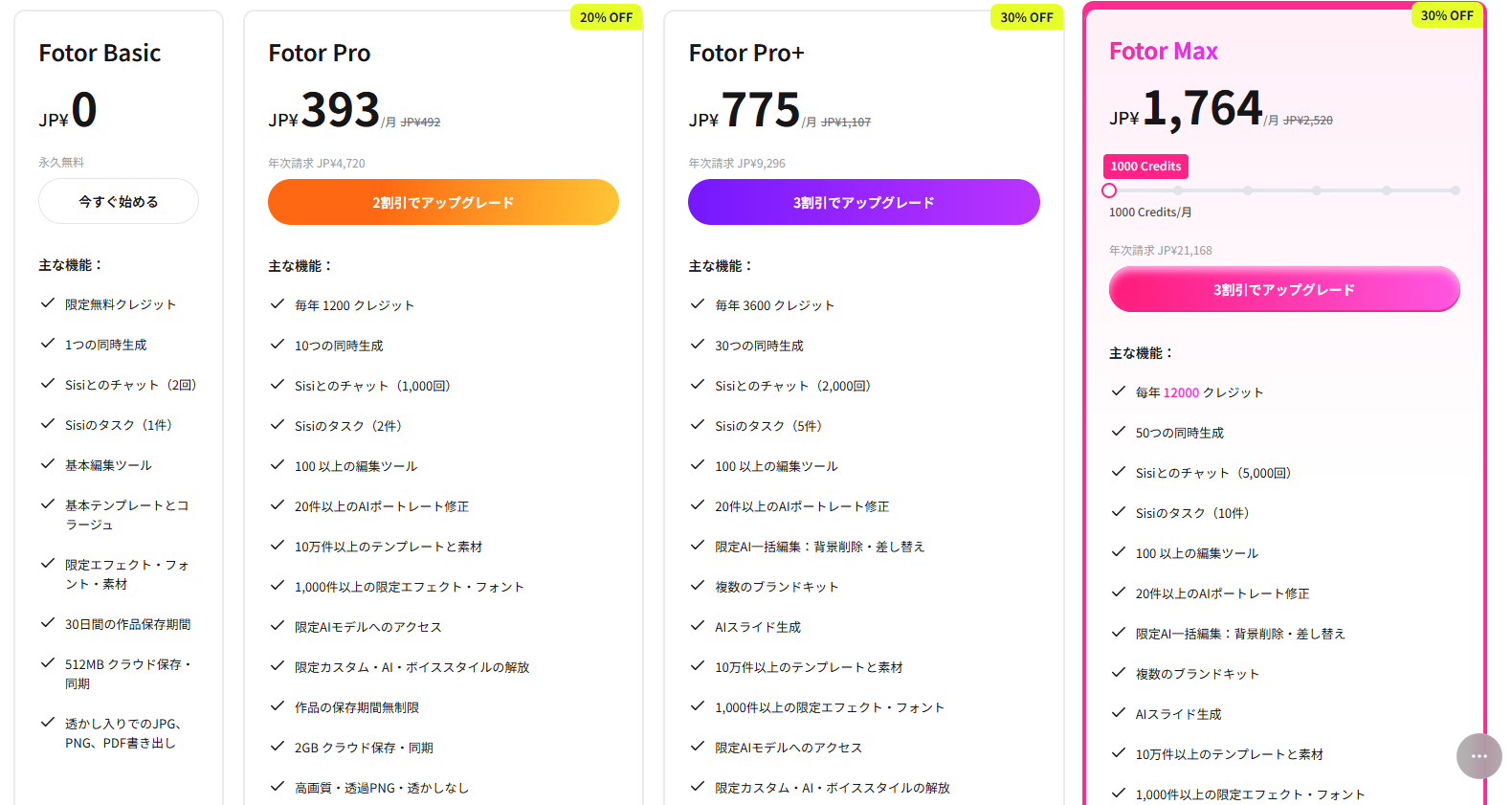Click "3割引でアップグレード" on Fotor Pro+
Screen dimensions: 1512x805
862,202
